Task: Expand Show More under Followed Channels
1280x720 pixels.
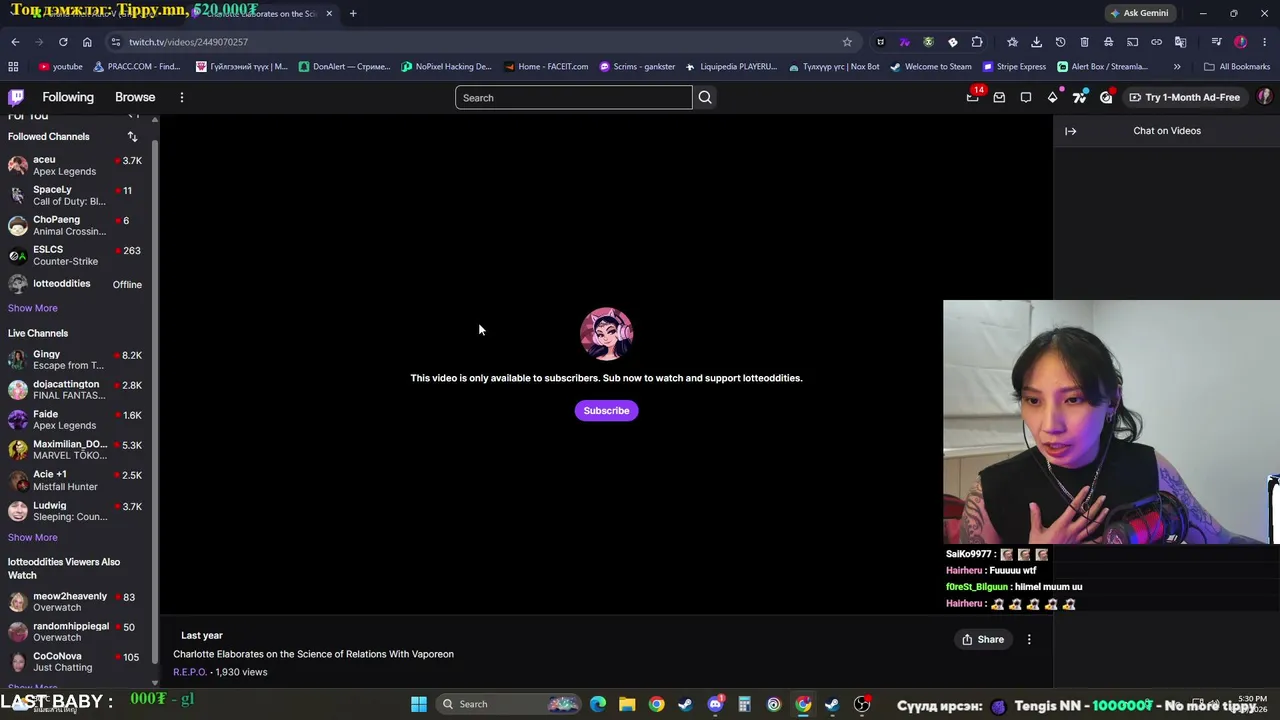Action: [x=33, y=308]
